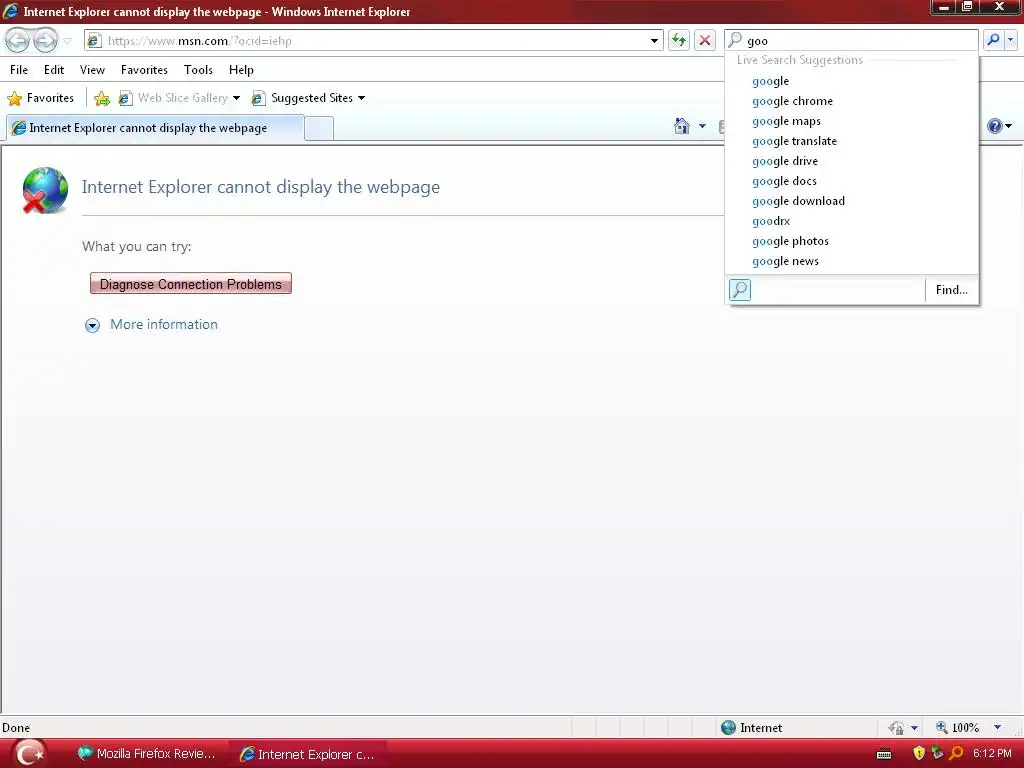This screenshot has height=768, width=1024.
Task: Run search with the magnifier button
Action: pyautogui.click(x=993, y=40)
